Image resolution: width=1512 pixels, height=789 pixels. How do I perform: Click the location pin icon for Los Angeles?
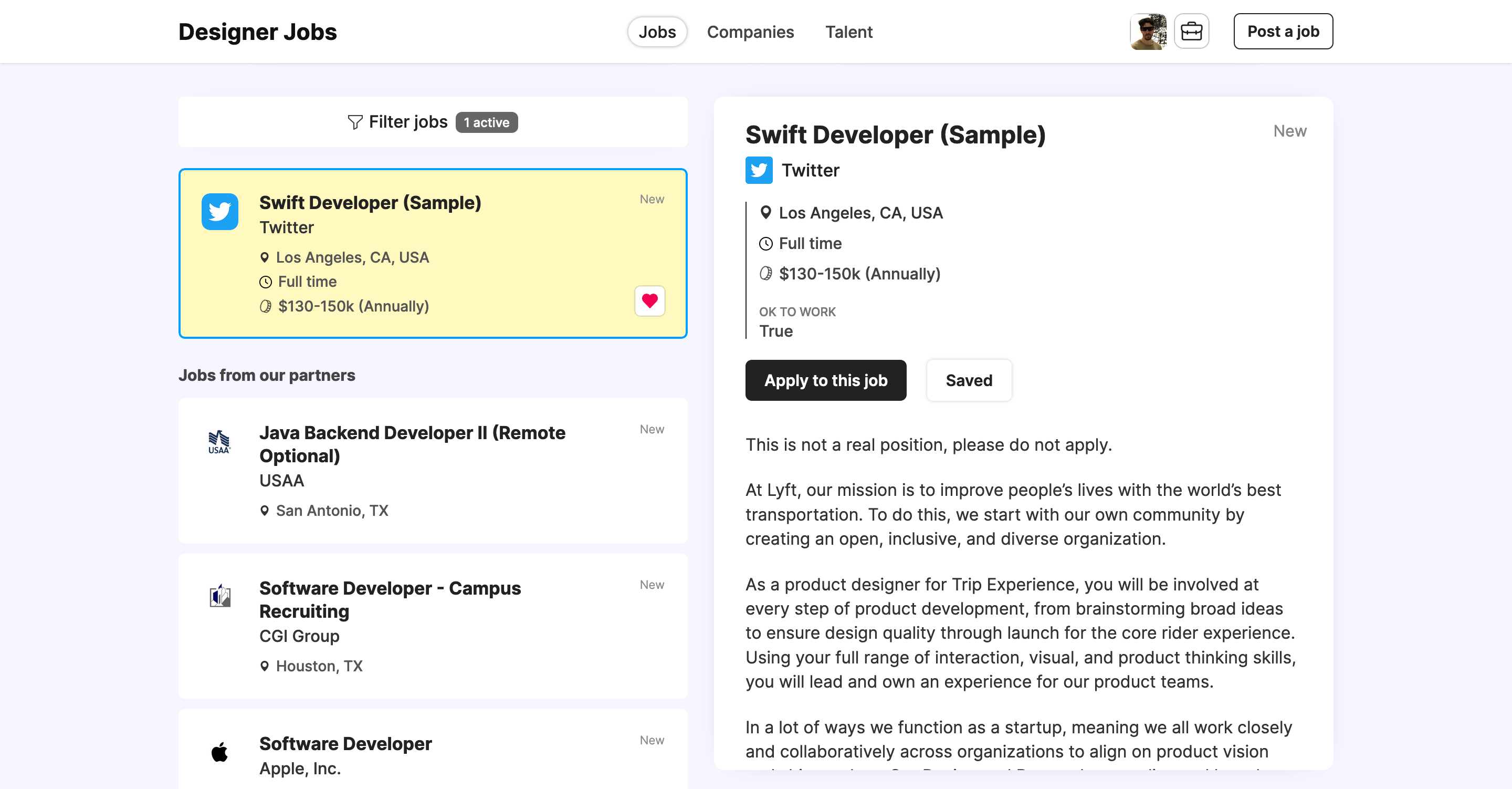(766, 213)
